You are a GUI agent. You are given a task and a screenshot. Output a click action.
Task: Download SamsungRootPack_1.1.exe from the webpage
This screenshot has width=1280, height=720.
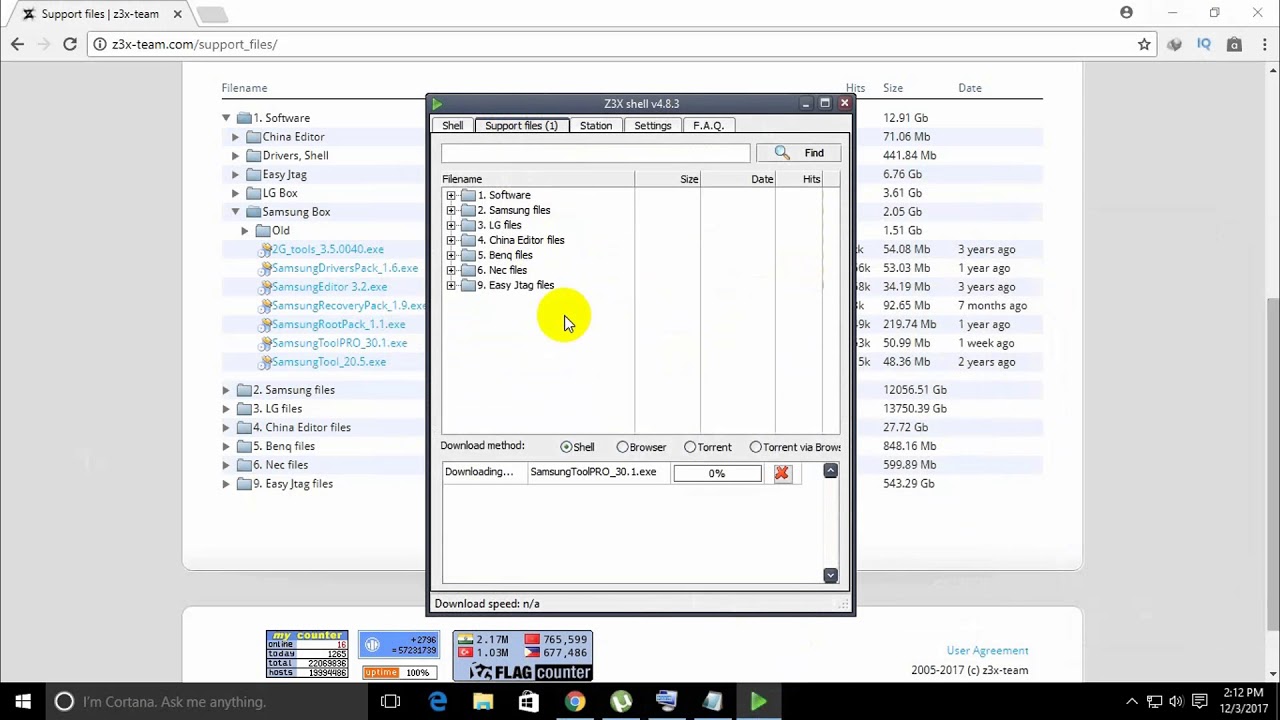(x=338, y=324)
